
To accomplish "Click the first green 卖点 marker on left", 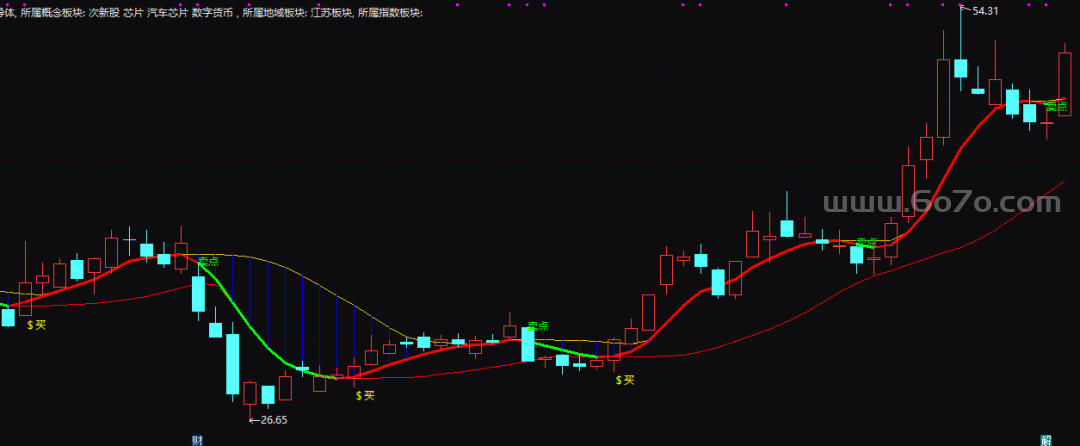I will [x=208, y=260].
